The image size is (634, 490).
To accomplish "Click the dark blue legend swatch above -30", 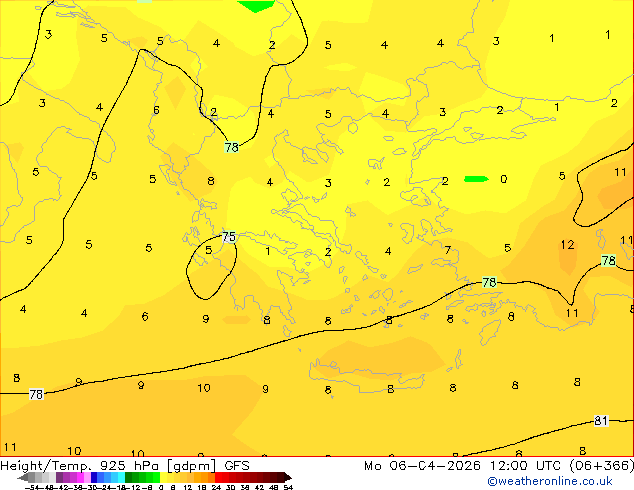I will coord(94,478).
